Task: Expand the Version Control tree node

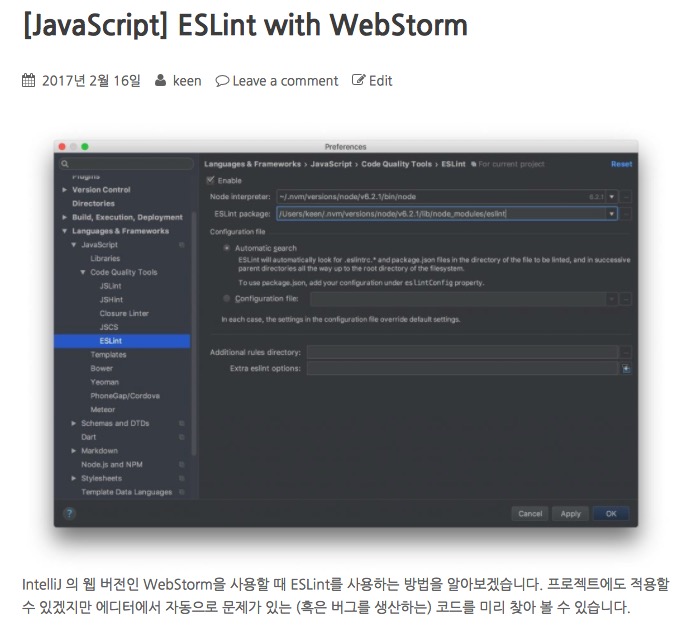Action: [x=65, y=190]
